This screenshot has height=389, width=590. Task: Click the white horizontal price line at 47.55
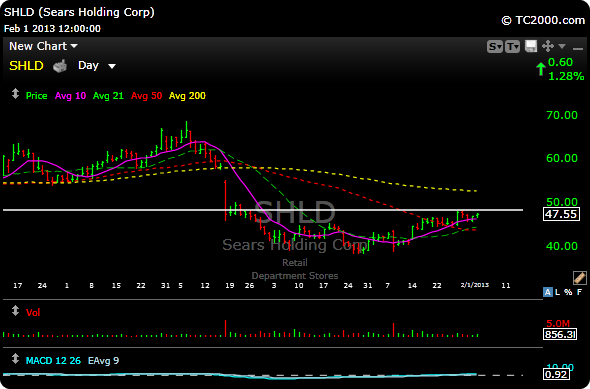tap(263, 210)
